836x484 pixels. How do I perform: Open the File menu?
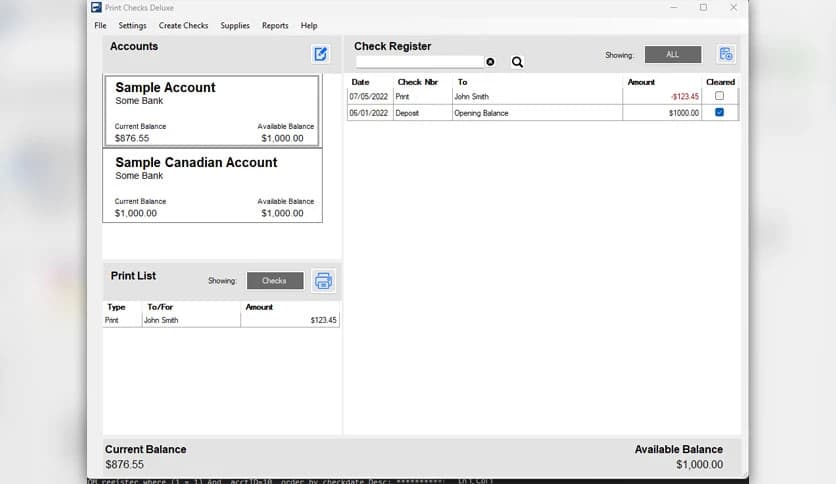coord(100,26)
